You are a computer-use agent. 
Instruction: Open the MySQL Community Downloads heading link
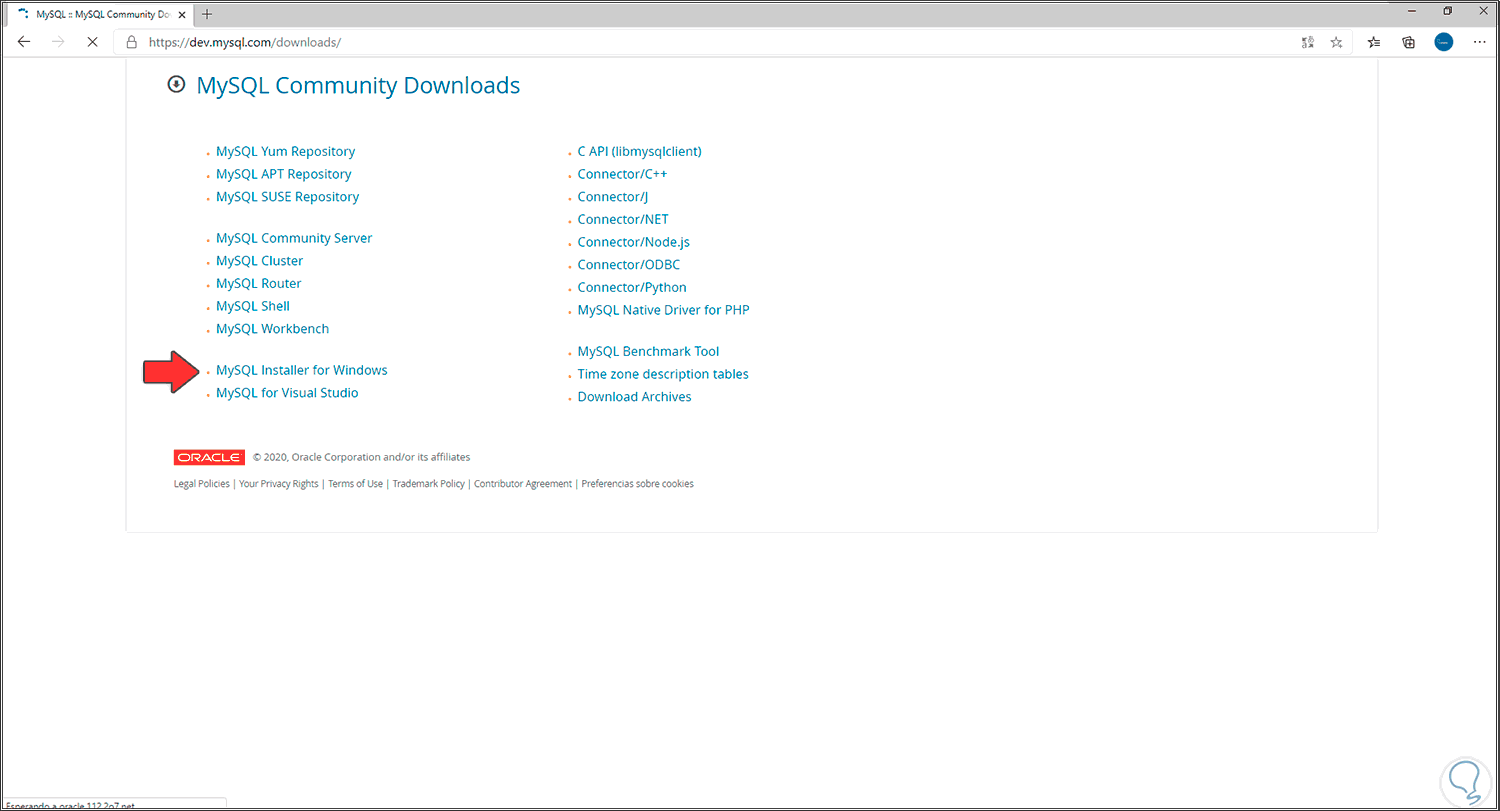(358, 85)
